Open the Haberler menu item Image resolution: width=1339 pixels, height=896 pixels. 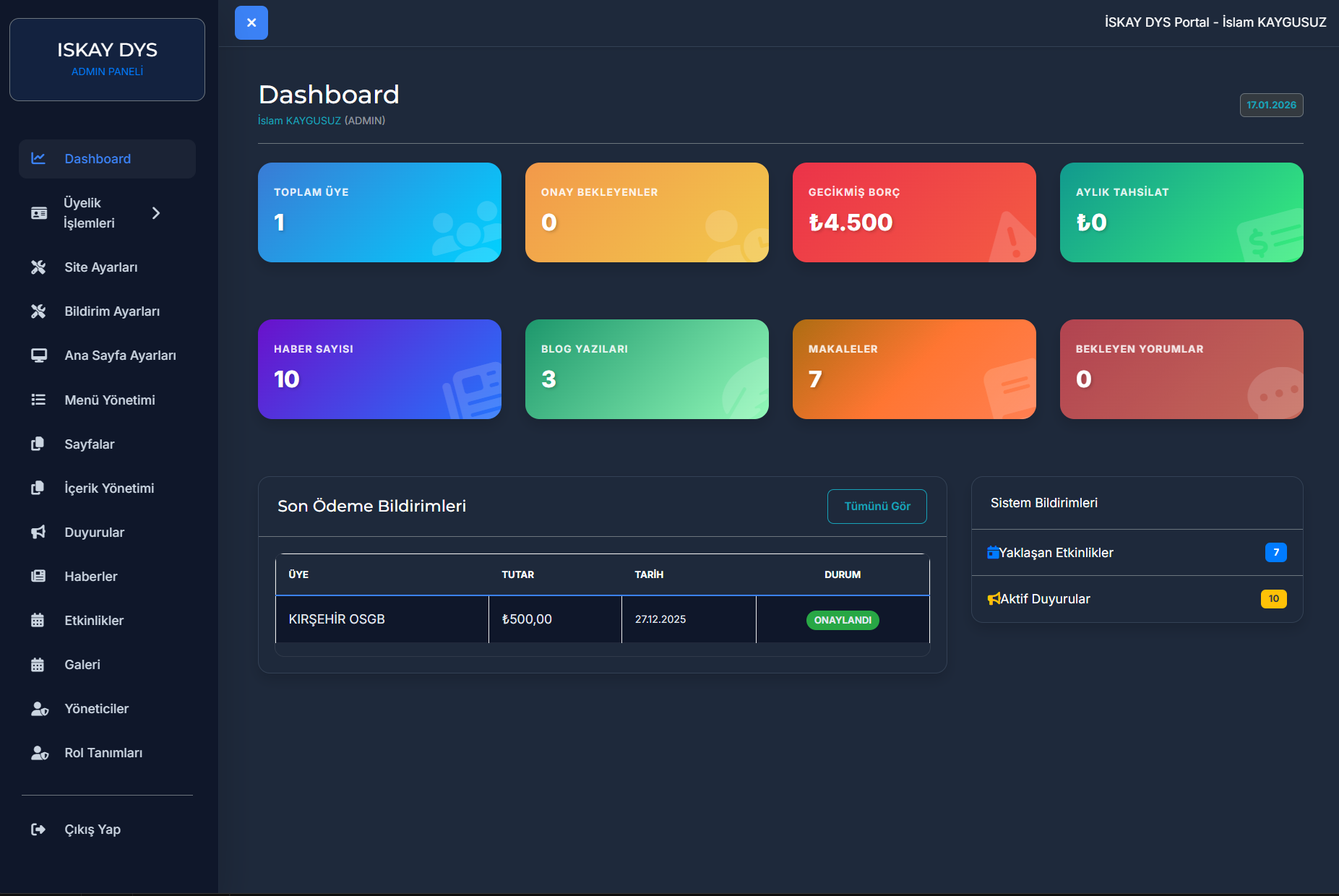91,577
